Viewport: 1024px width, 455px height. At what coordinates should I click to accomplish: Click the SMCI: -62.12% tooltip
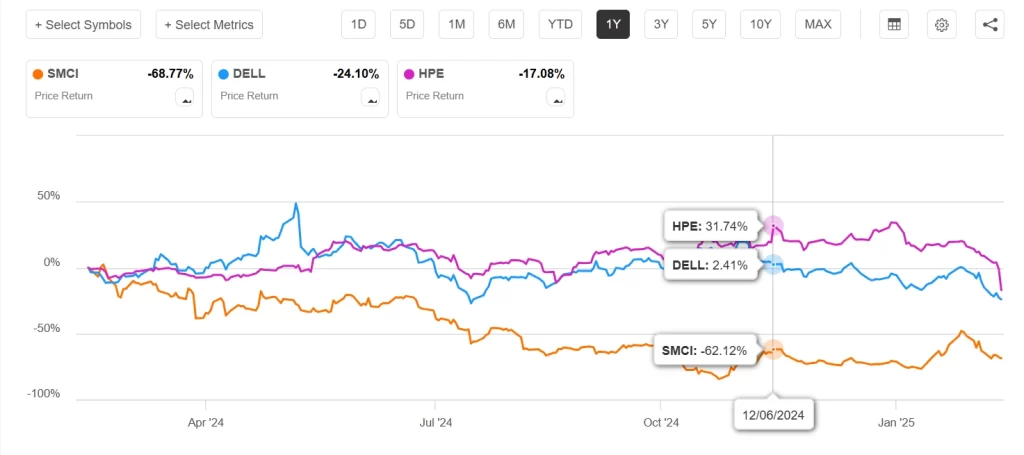705,351
